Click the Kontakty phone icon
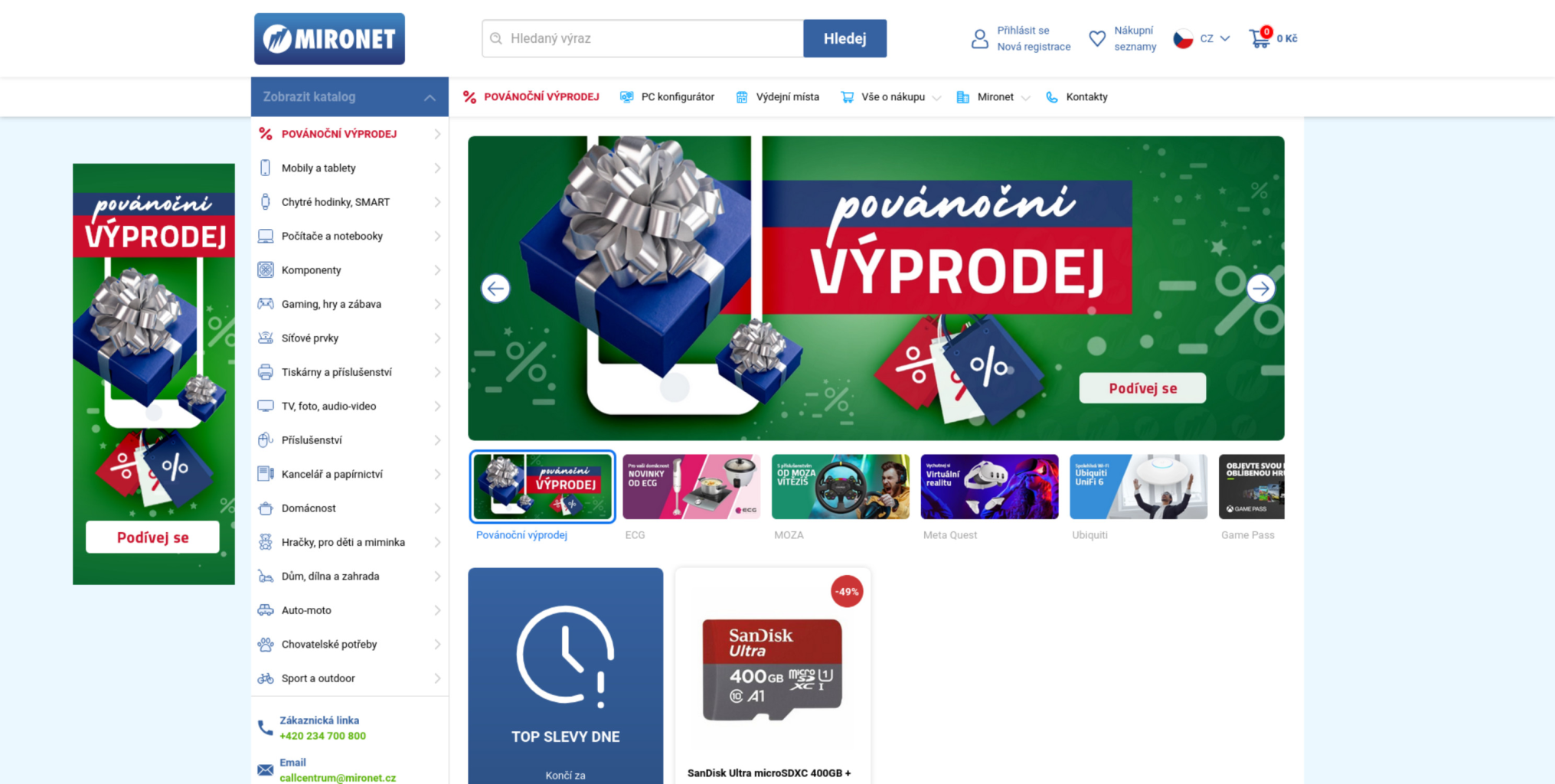The height and width of the screenshot is (784, 1555). pos(1052,97)
